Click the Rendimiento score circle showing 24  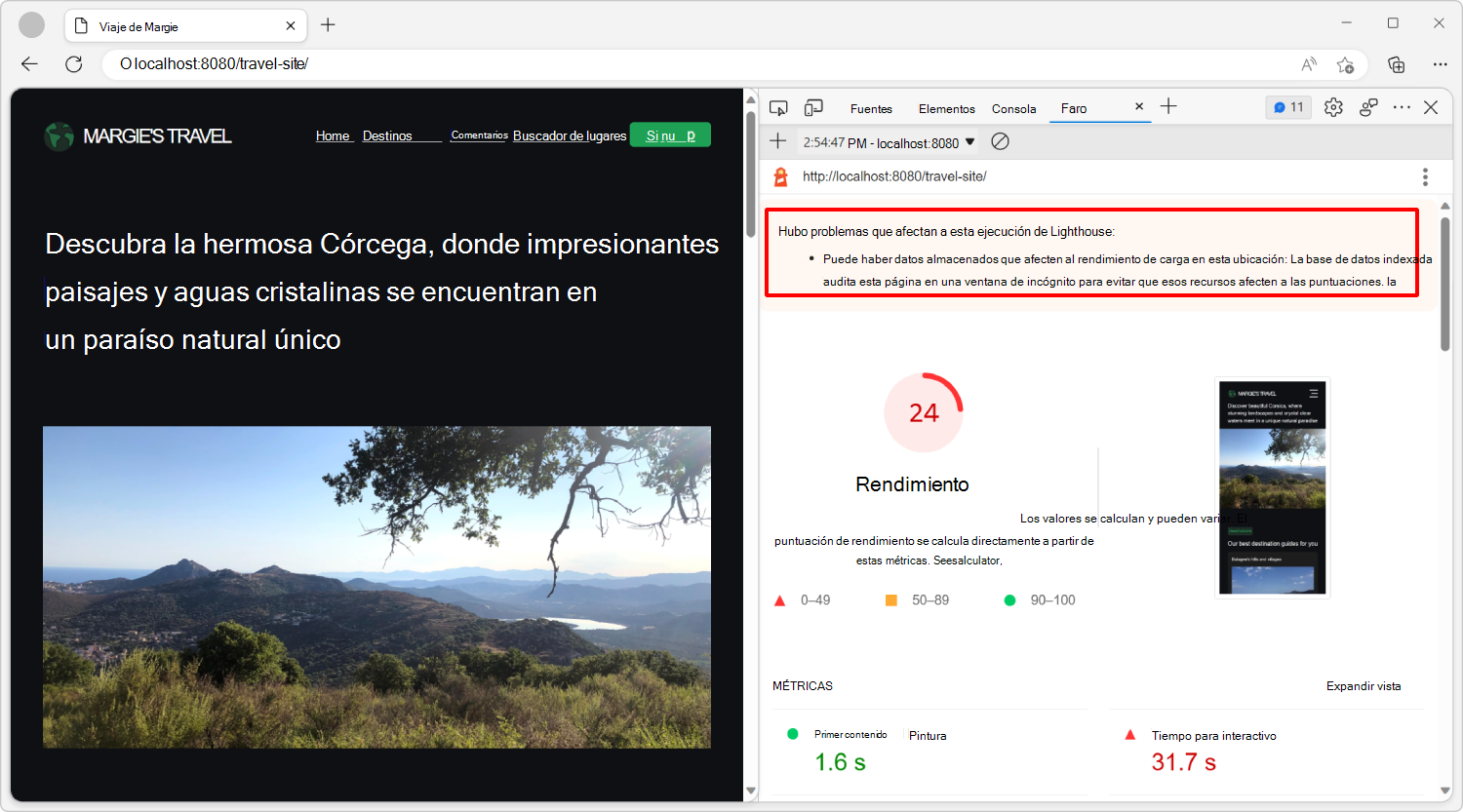[923, 412]
